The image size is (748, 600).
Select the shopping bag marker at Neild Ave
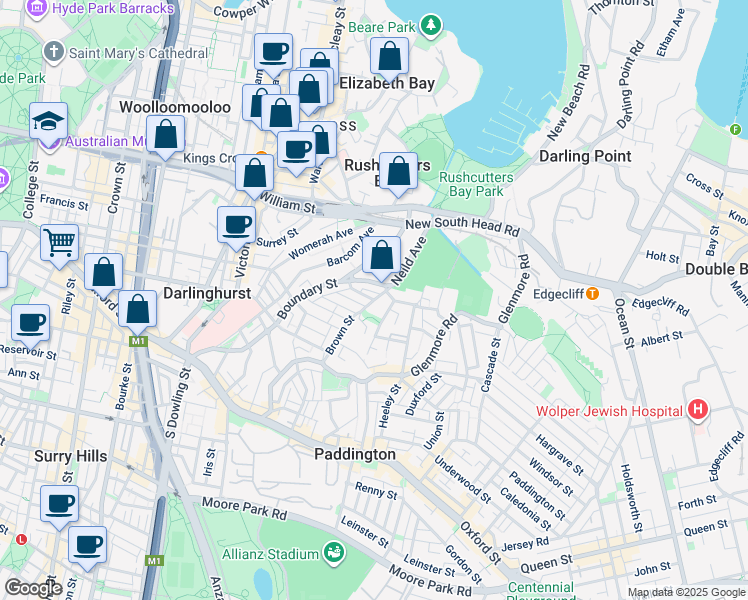coord(381,256)
